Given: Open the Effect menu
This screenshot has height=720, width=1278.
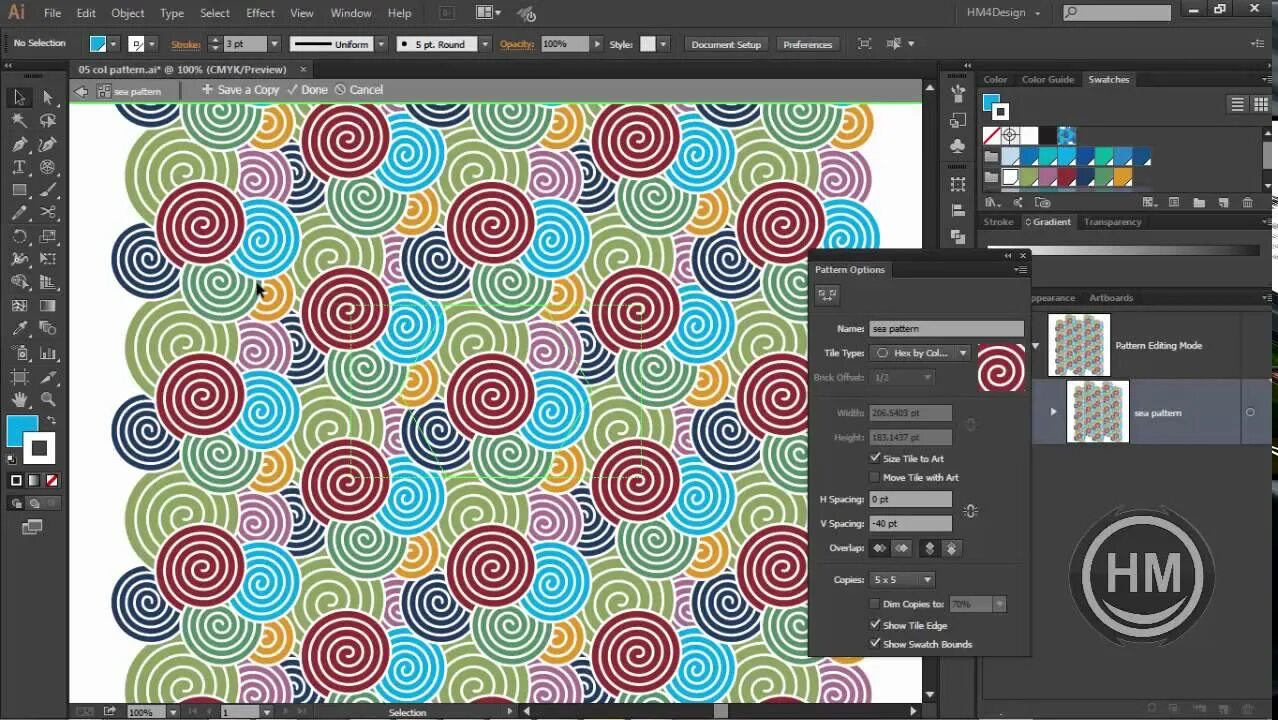Looking at the screenshot, I should 260,13.
